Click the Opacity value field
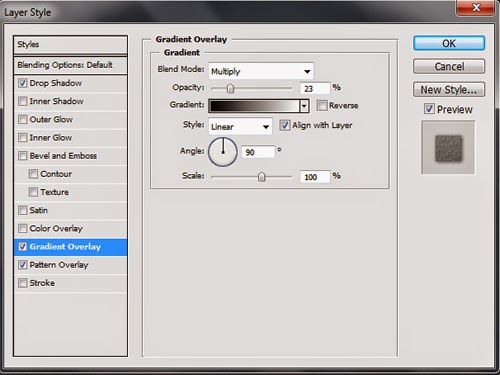This screenshot has height=375, width=500. 315,88
